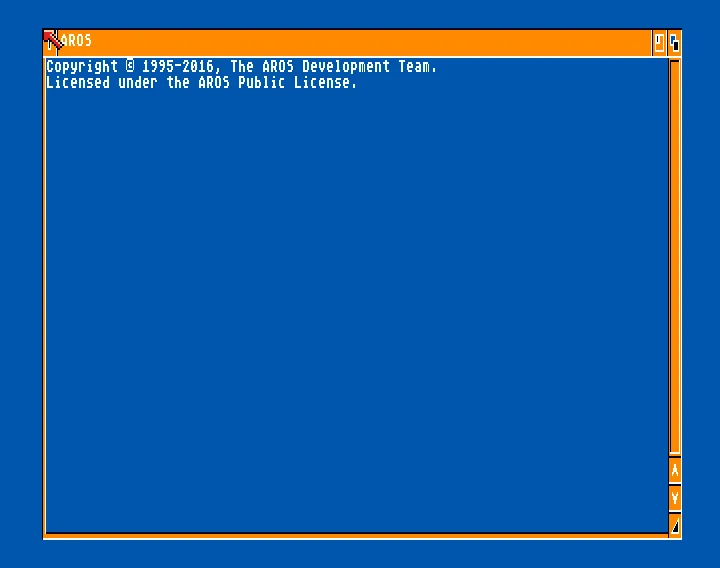Image resolution: width=720 pixels, height=568 pixels.
Task: Click the 1995-2016 year range text
Action: (x=178, y=66)
